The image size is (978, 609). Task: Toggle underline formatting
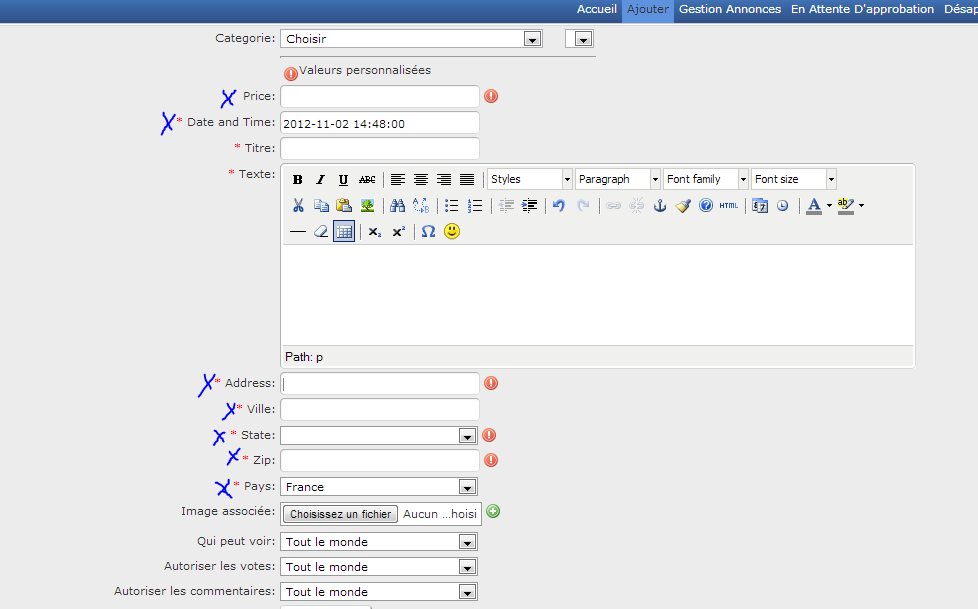tap(343, 180)
